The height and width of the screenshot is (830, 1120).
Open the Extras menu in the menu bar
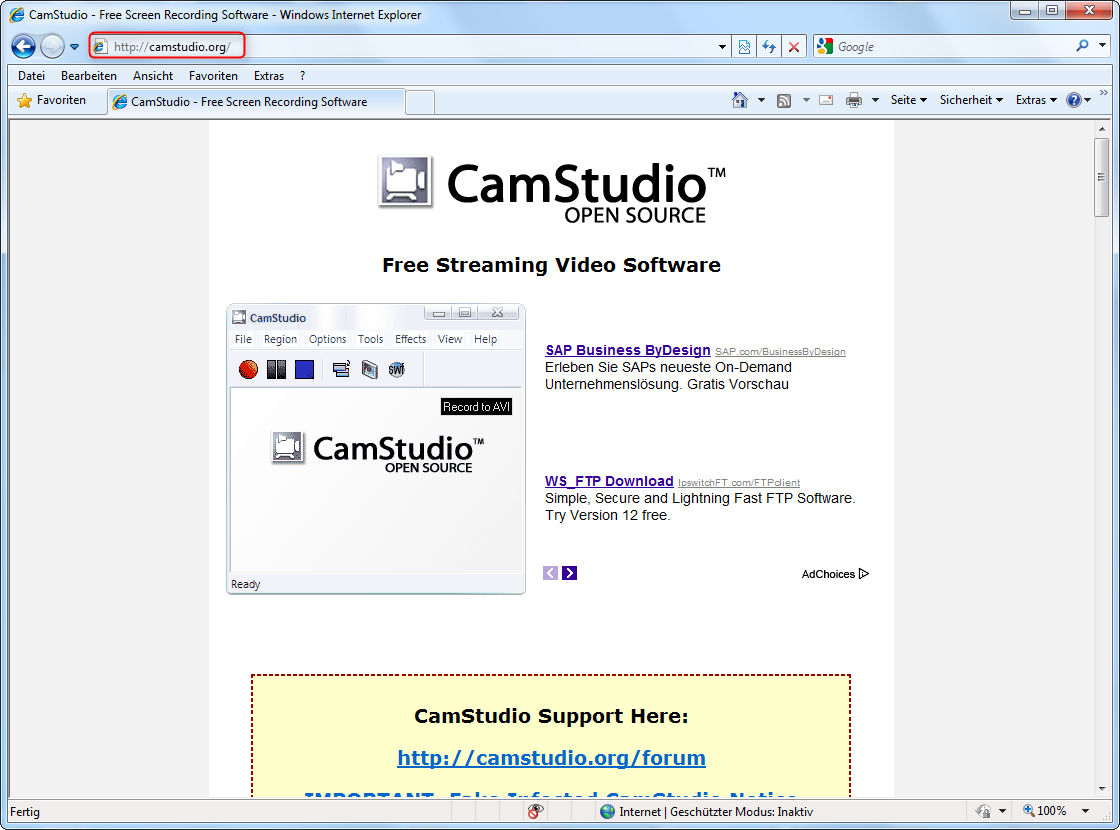pos(268,75)
